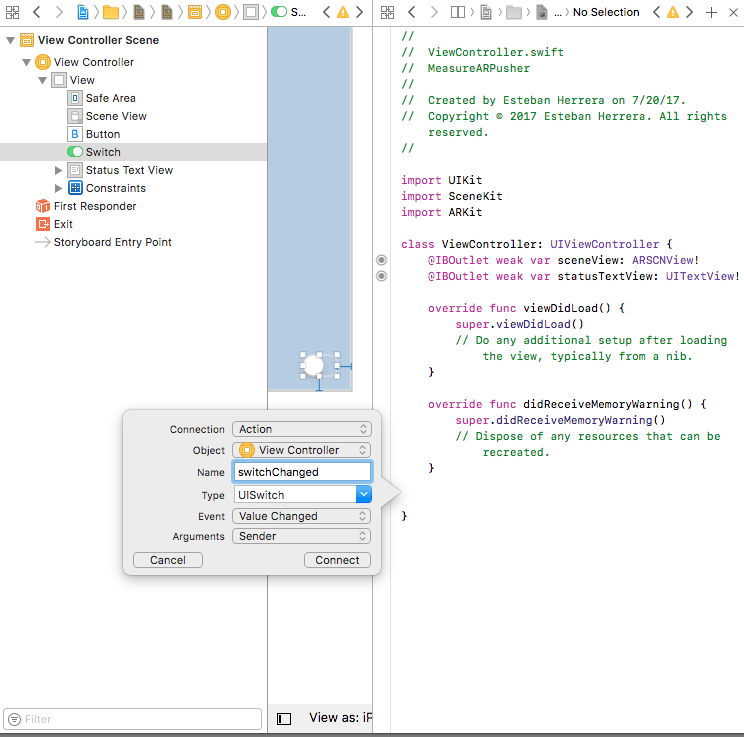Close the assistant editor with X icon

[x=733, y=12]
